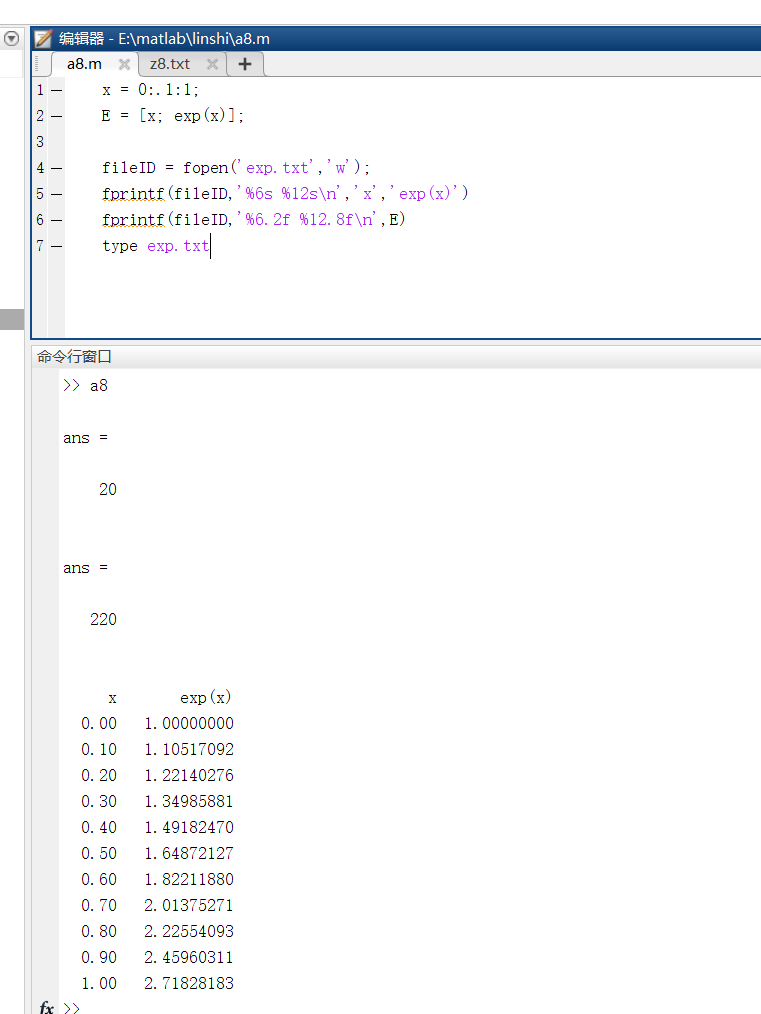Click the command window title 命令行窗口
Viewport: 761px width, 1014px height.
[74, 356]
